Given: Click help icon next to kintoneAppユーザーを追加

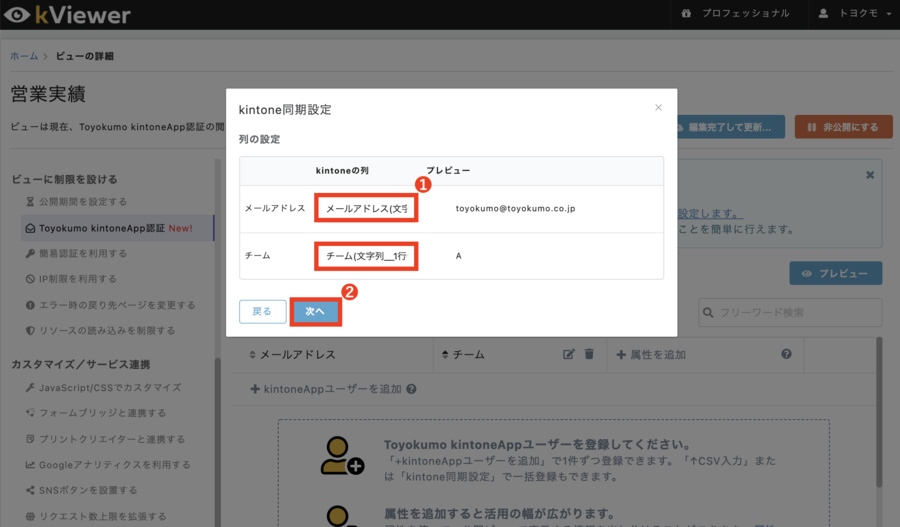Looking at the screenshot, I should [x=411, y=389].
